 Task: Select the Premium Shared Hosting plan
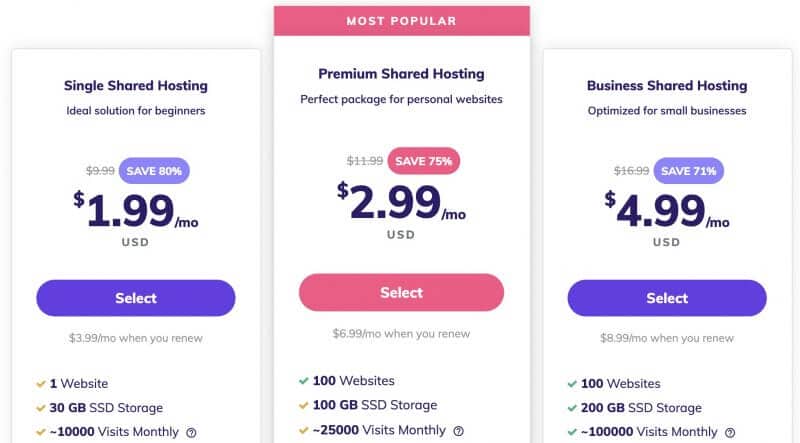pyautogui.click(x=402, y=292)
